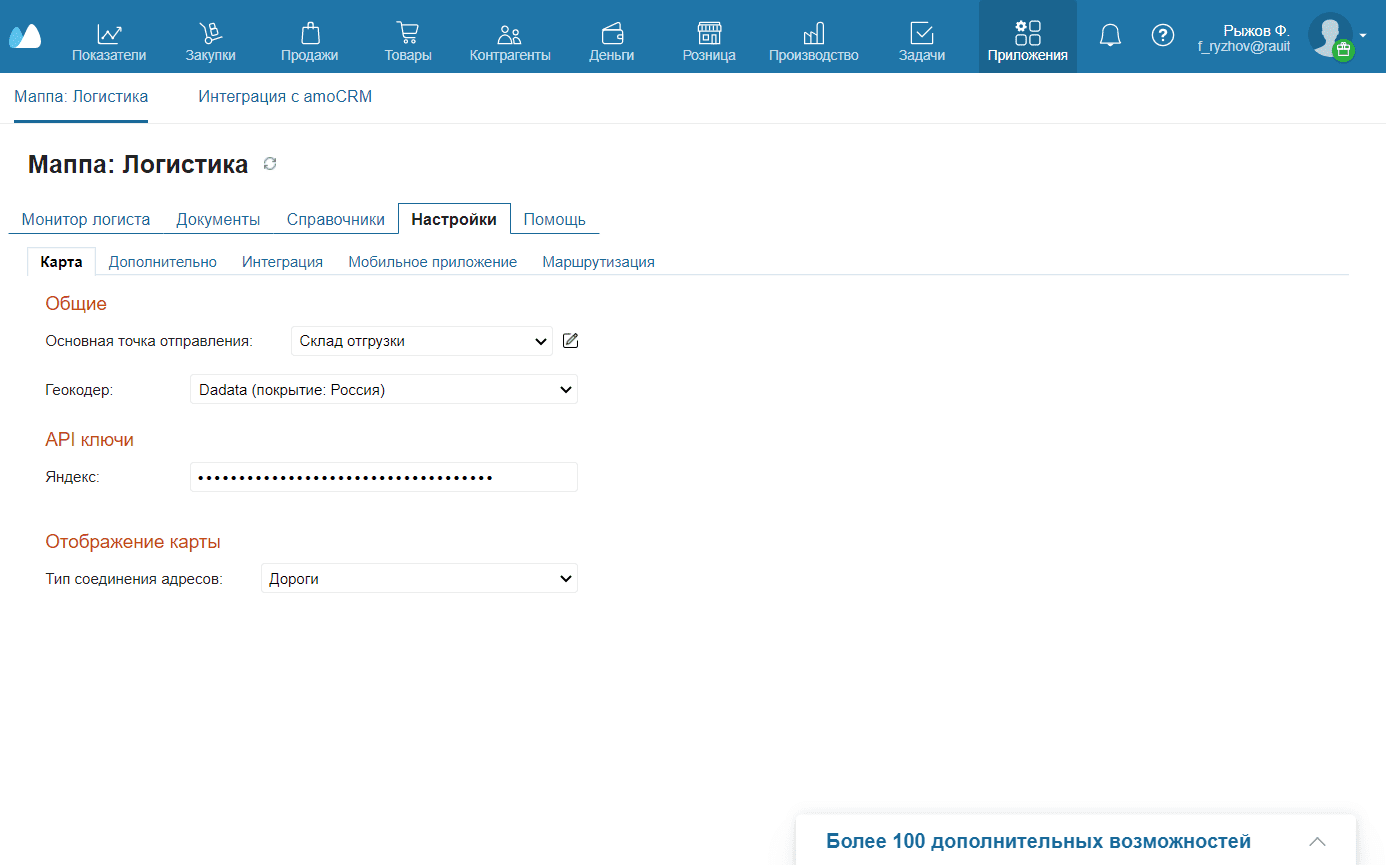Focus the Яндекс API key field
The image size is (1392, 865).
click(384, 477)
